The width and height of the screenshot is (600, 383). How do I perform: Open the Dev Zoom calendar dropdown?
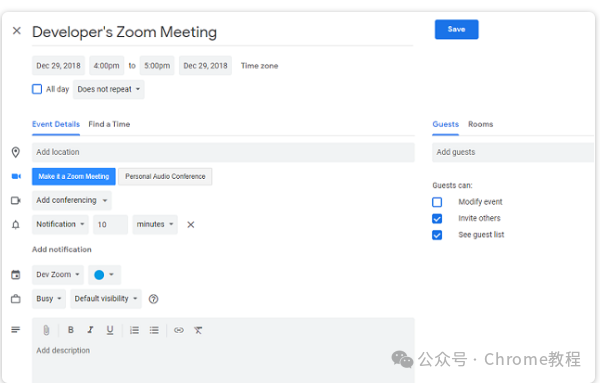(58, 275)
